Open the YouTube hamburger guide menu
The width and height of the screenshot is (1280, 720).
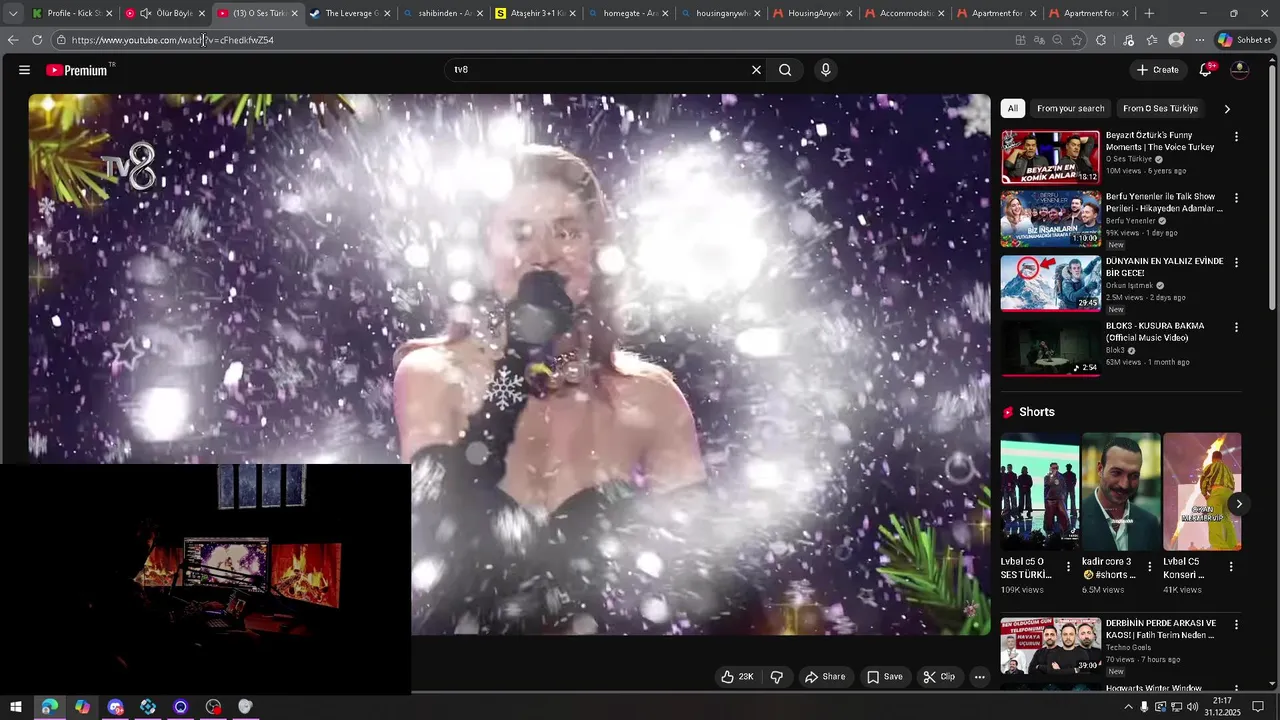[24, 70]
